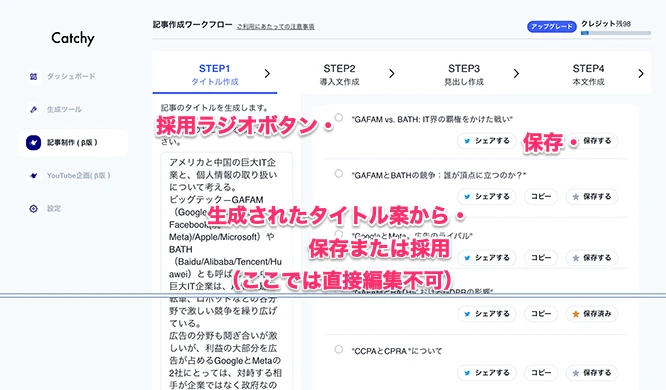This screenshot has height=390, width=666.
Task: Click the クレジット残98 progress bar
Action: [616, 33]
